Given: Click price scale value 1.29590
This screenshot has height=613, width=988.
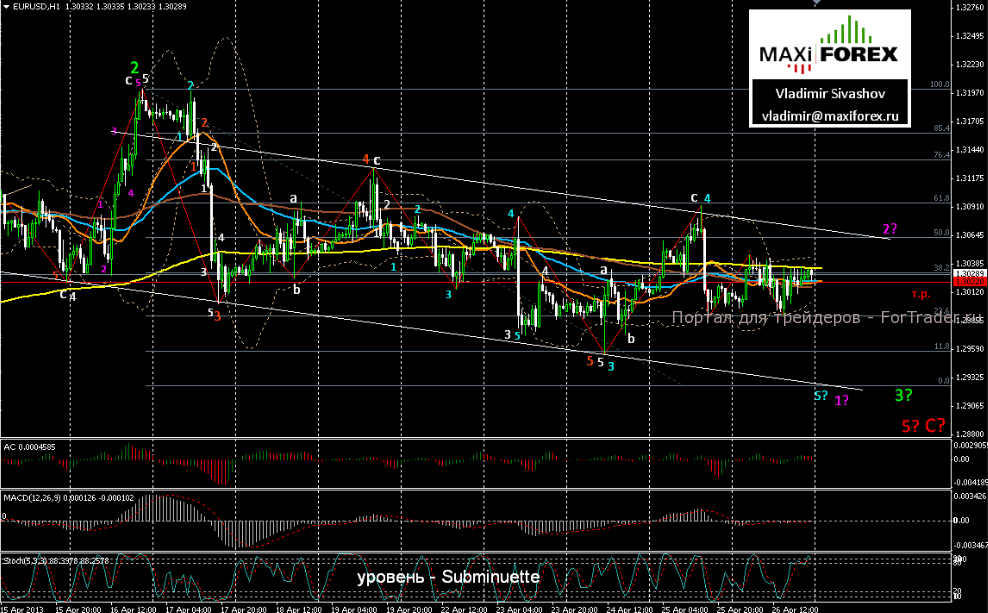Looking at the screenshot, I should (970, 349).
